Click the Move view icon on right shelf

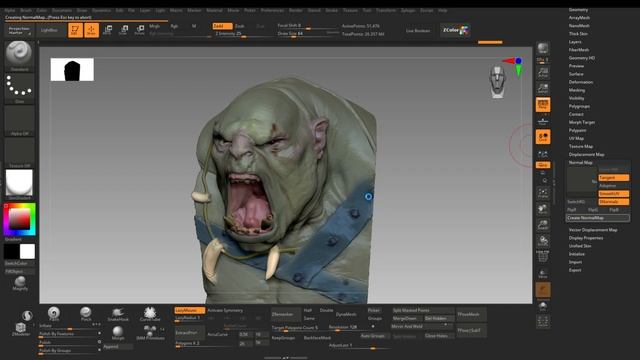click(543, 209)
